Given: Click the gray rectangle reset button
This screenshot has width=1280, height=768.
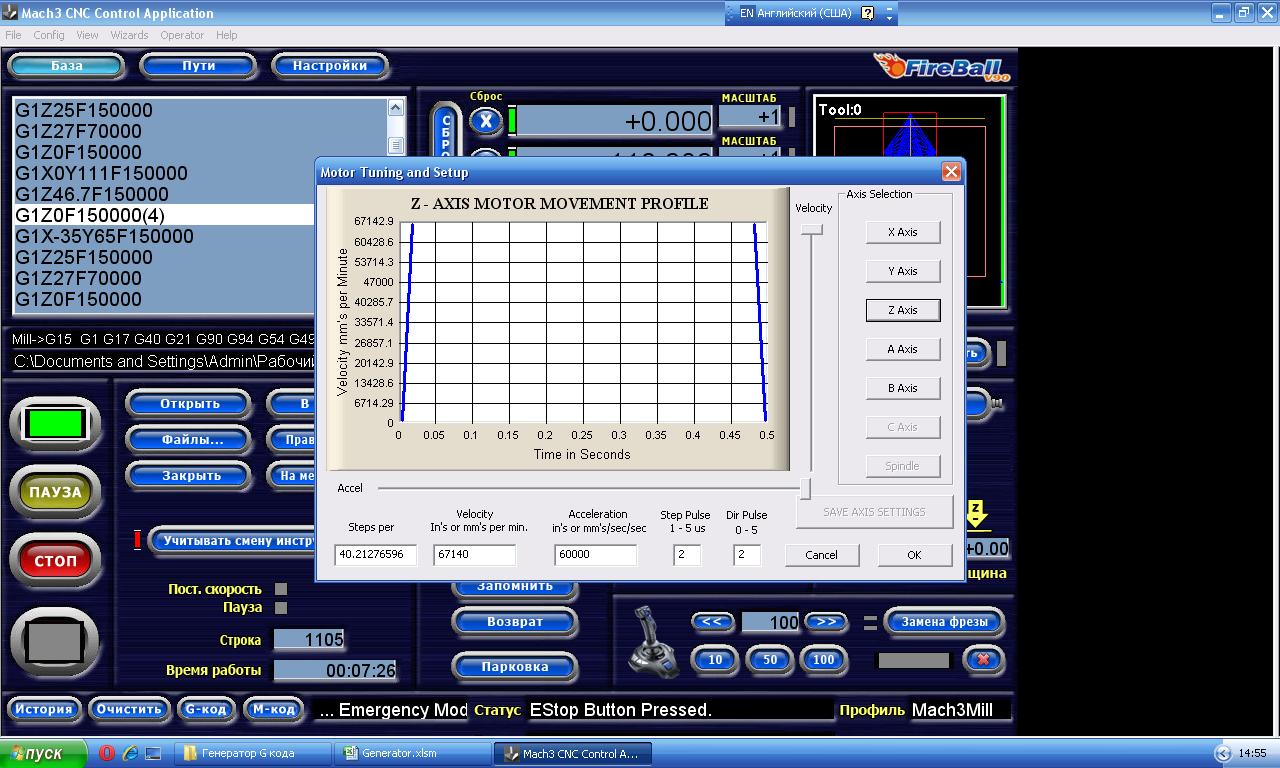Looking at the screenshot, I should (x=55, y=641).
